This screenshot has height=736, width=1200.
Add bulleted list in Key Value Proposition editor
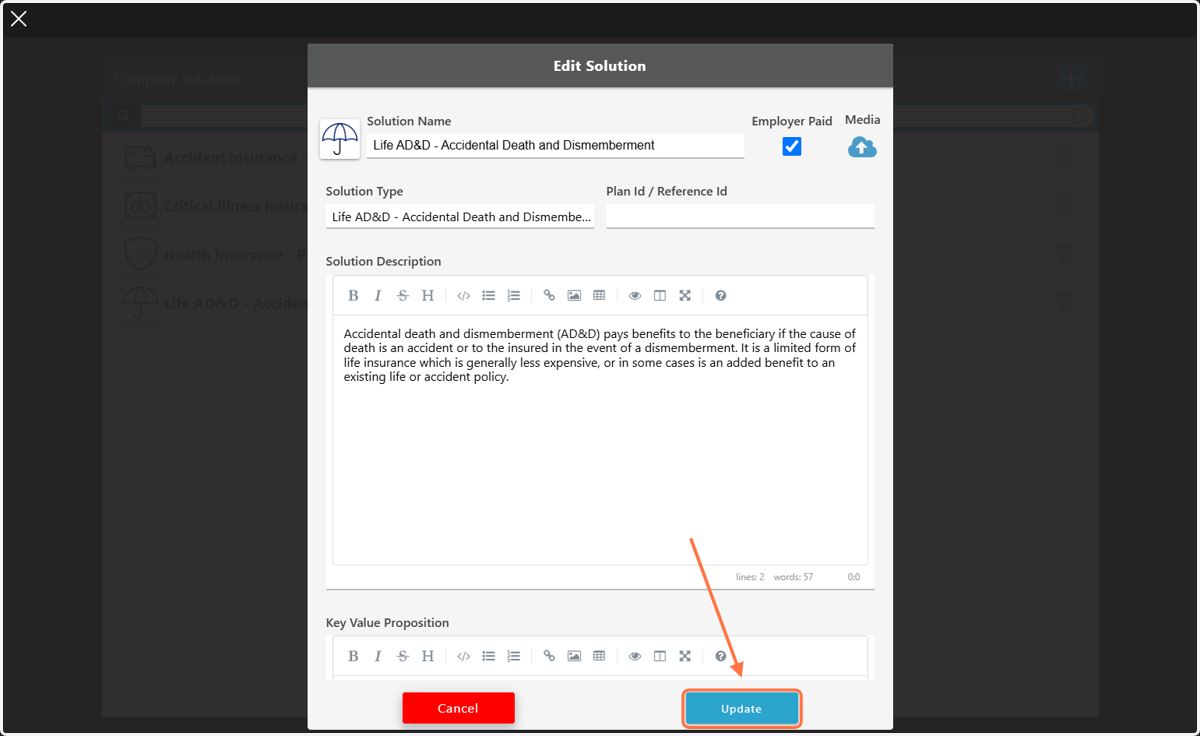pos(489,656)
